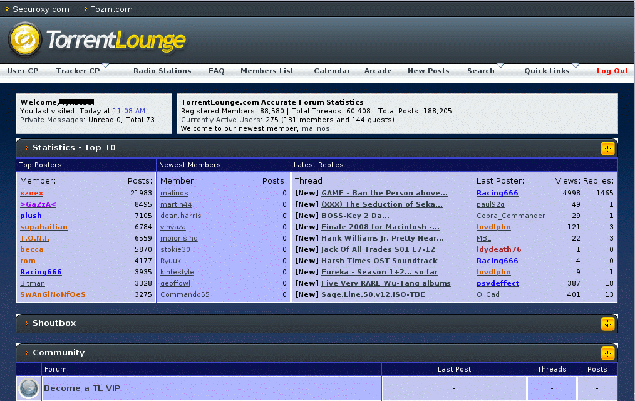This screenshot has height=401, width=635.
Task: Open Racing666 in Top Posters list
Action: [41, 272]
